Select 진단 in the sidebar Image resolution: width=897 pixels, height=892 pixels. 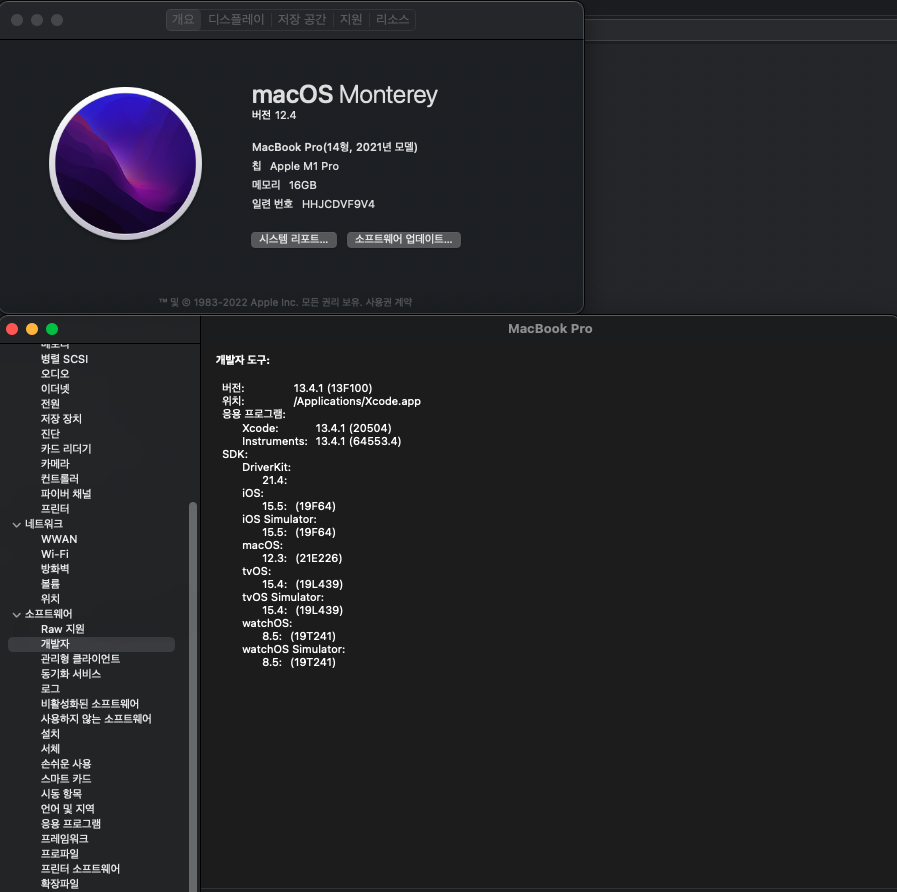click(50, 434)
